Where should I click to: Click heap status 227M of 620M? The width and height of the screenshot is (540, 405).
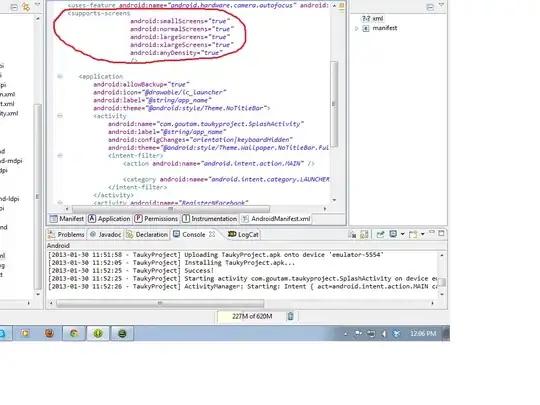point(252,316)
